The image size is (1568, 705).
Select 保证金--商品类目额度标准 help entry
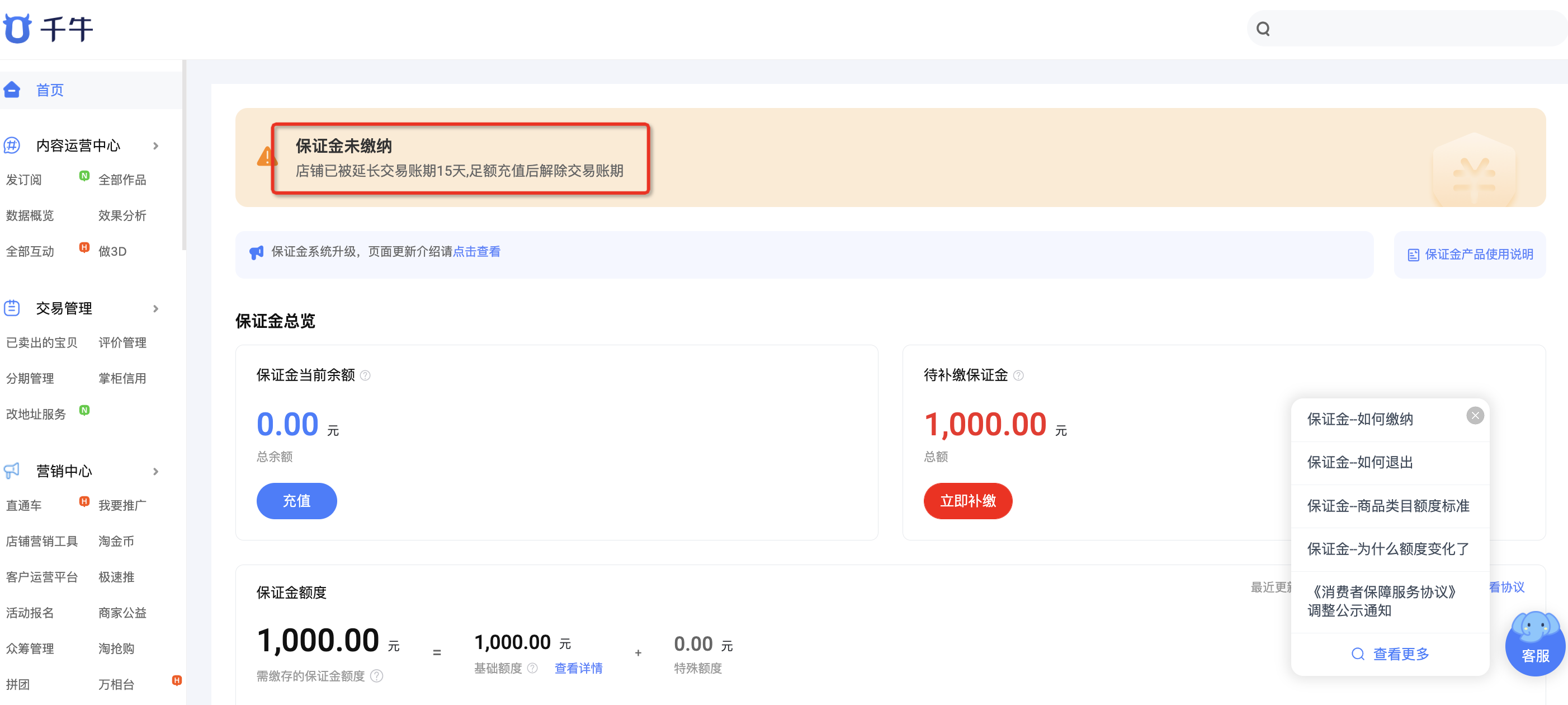(x=1388, y=506)
